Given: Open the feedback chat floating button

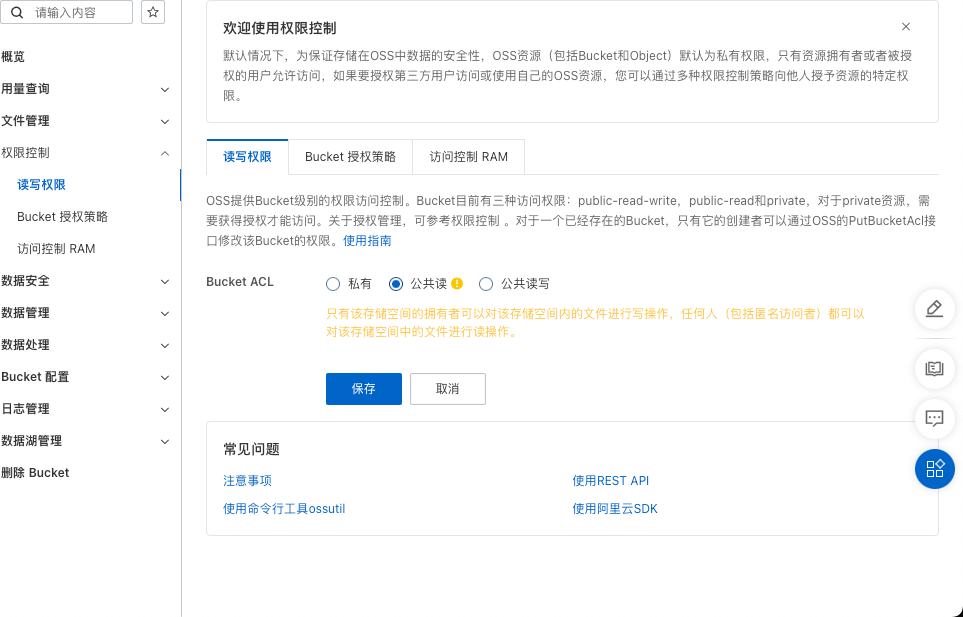Looking at the screenshot, I should click(x=935, y=419).
